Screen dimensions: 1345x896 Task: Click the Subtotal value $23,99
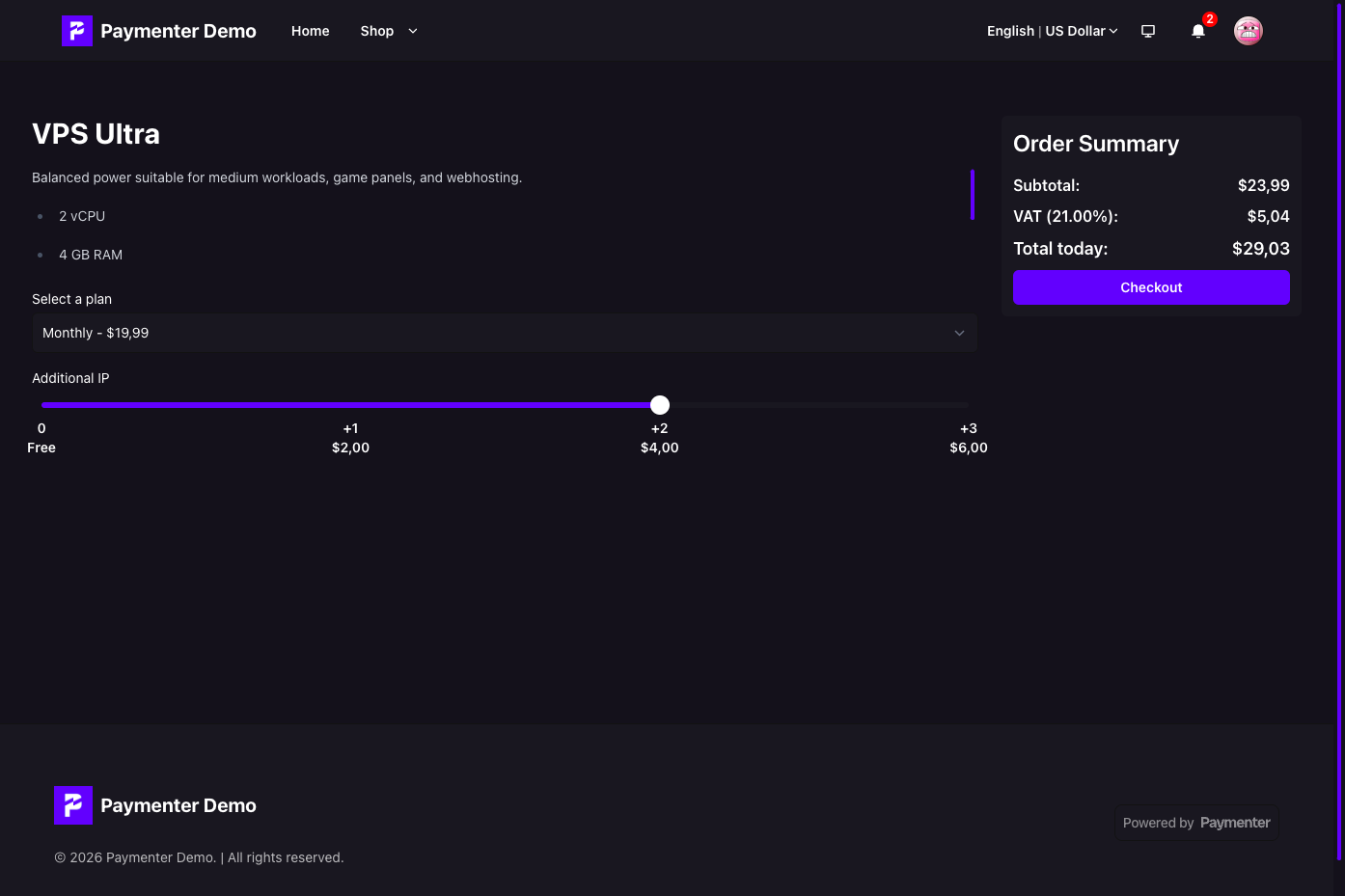point(1264,185)
